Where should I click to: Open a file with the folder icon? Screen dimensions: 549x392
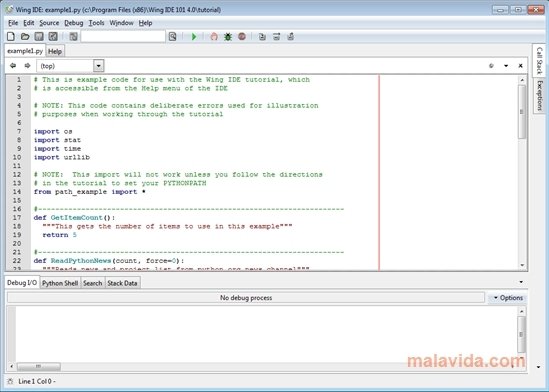click(25, 36)
